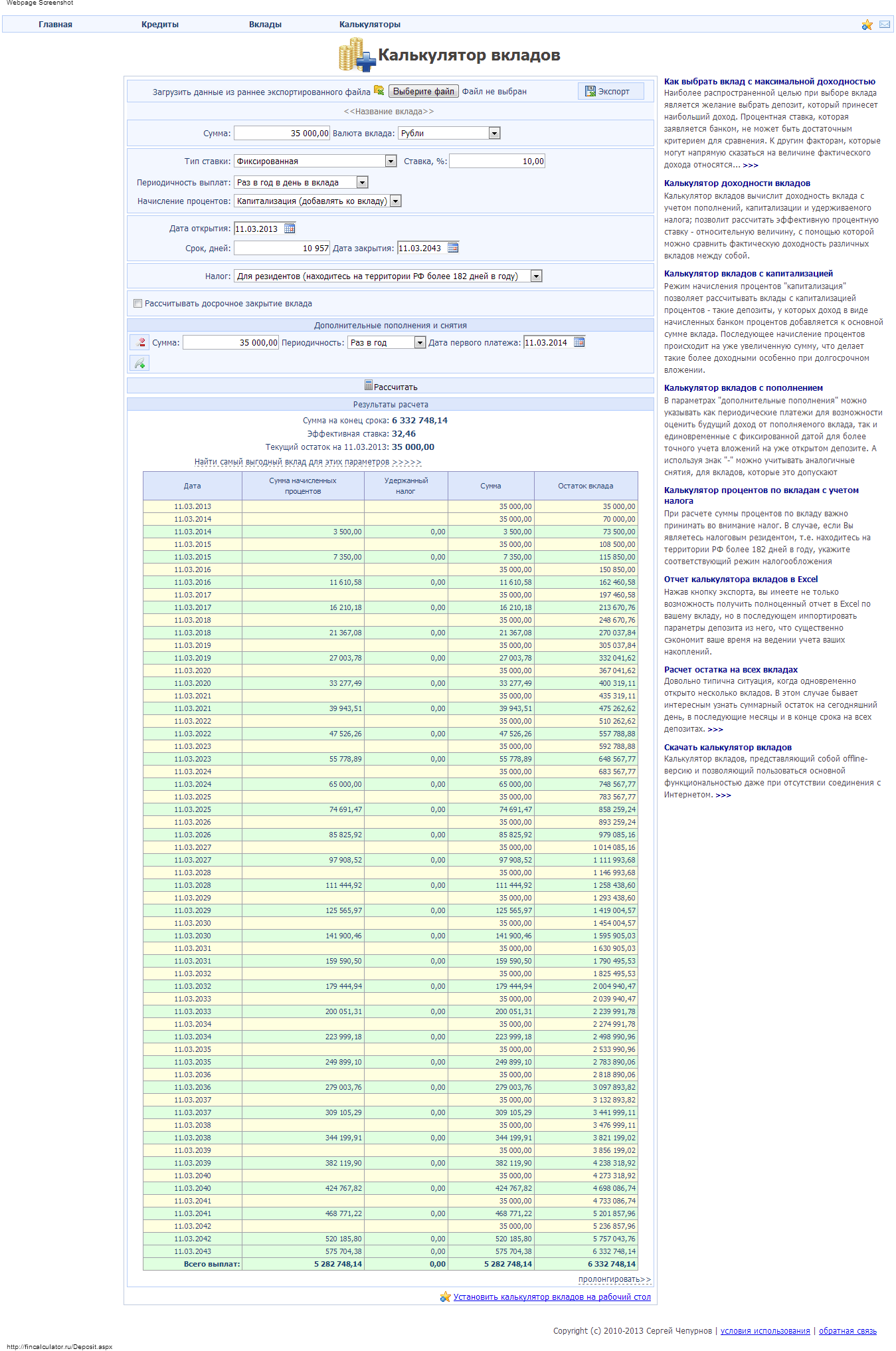The height and width of the screenshot is (1351, 896).
Task: Open calendar for opening date
Action: [x=290, y=228]
